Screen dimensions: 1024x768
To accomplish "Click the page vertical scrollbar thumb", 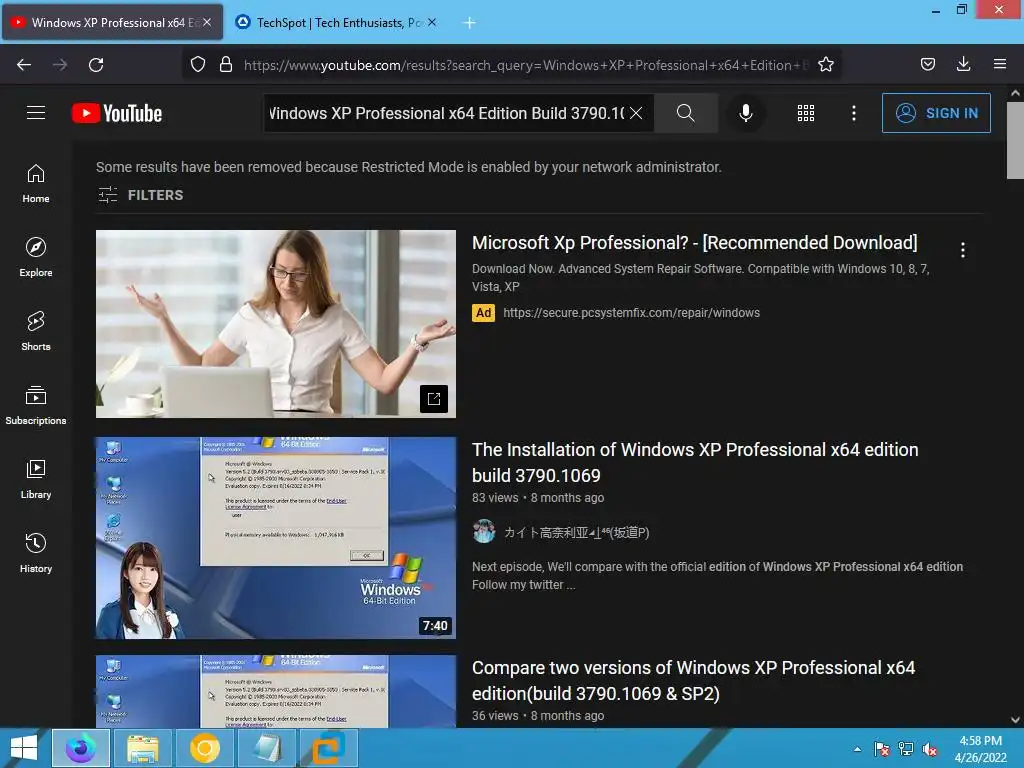I will (x=1015, y=140).
